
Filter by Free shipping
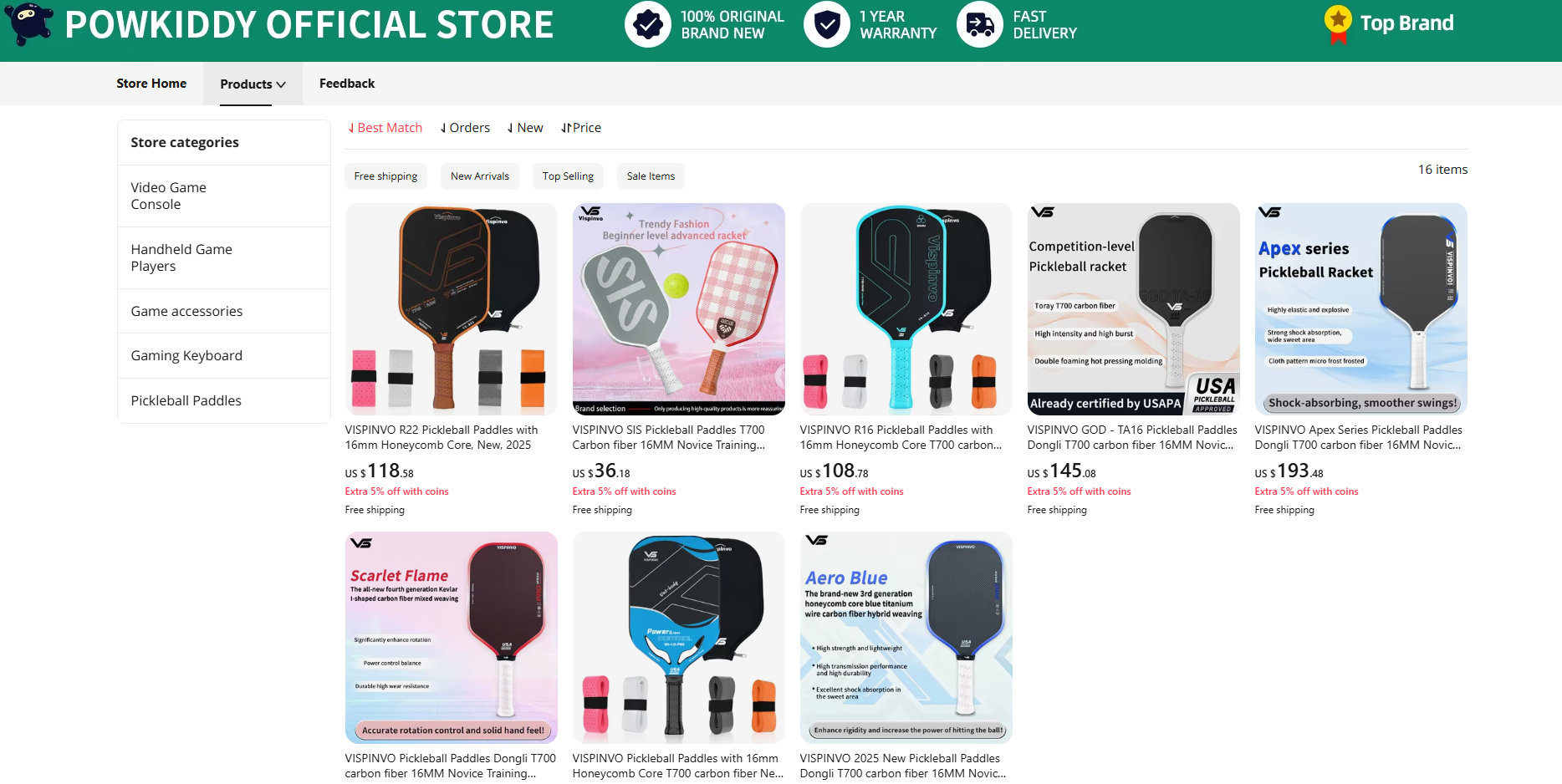385,176
